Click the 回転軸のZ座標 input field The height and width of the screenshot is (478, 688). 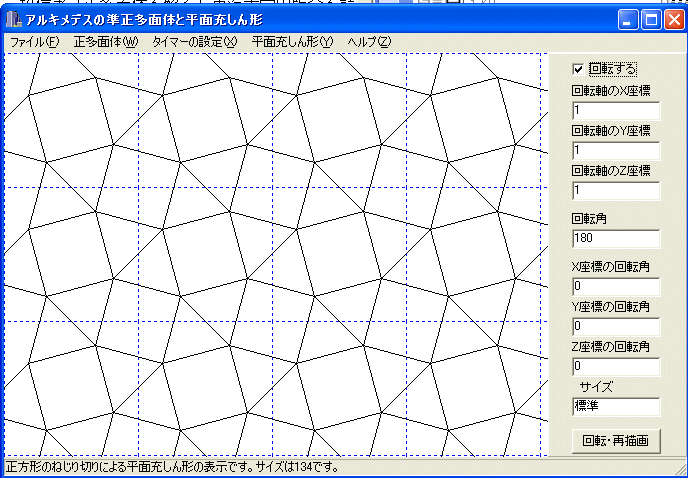point(616,190)
